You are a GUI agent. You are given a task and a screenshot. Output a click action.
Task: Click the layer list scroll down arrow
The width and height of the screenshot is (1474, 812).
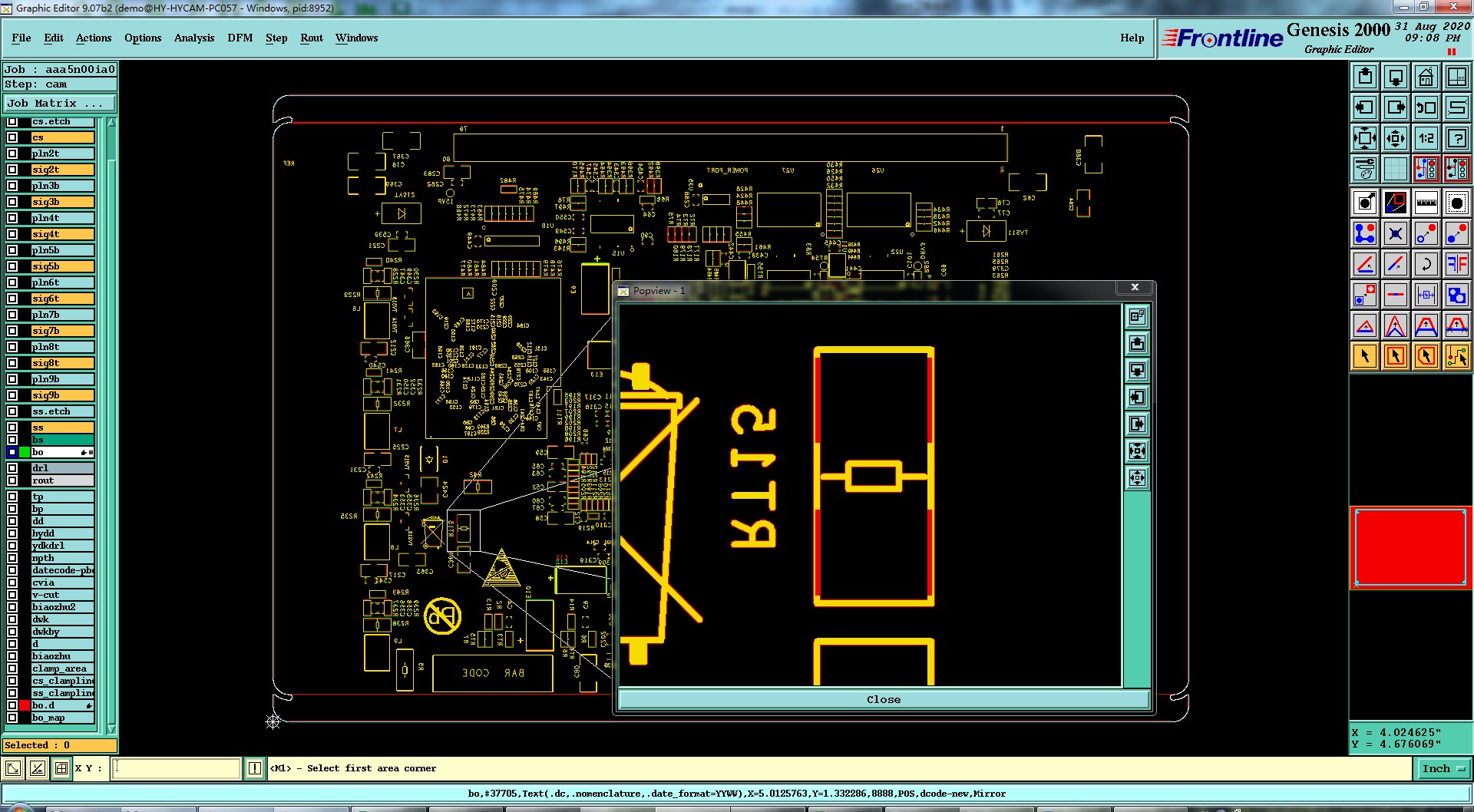111,729
